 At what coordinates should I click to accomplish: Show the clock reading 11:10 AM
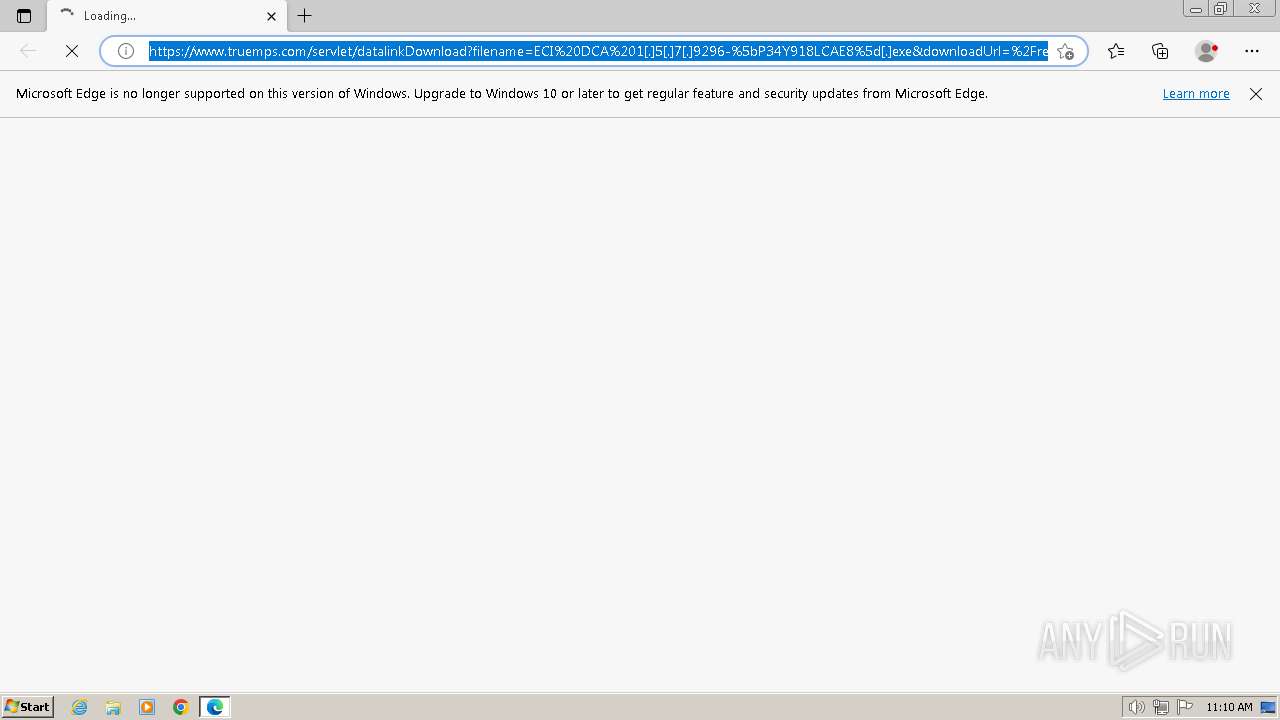[1229, 707]
